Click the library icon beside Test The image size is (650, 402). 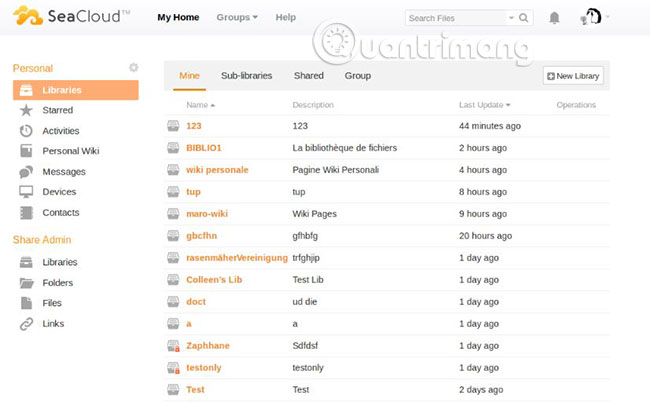point(173,389)
